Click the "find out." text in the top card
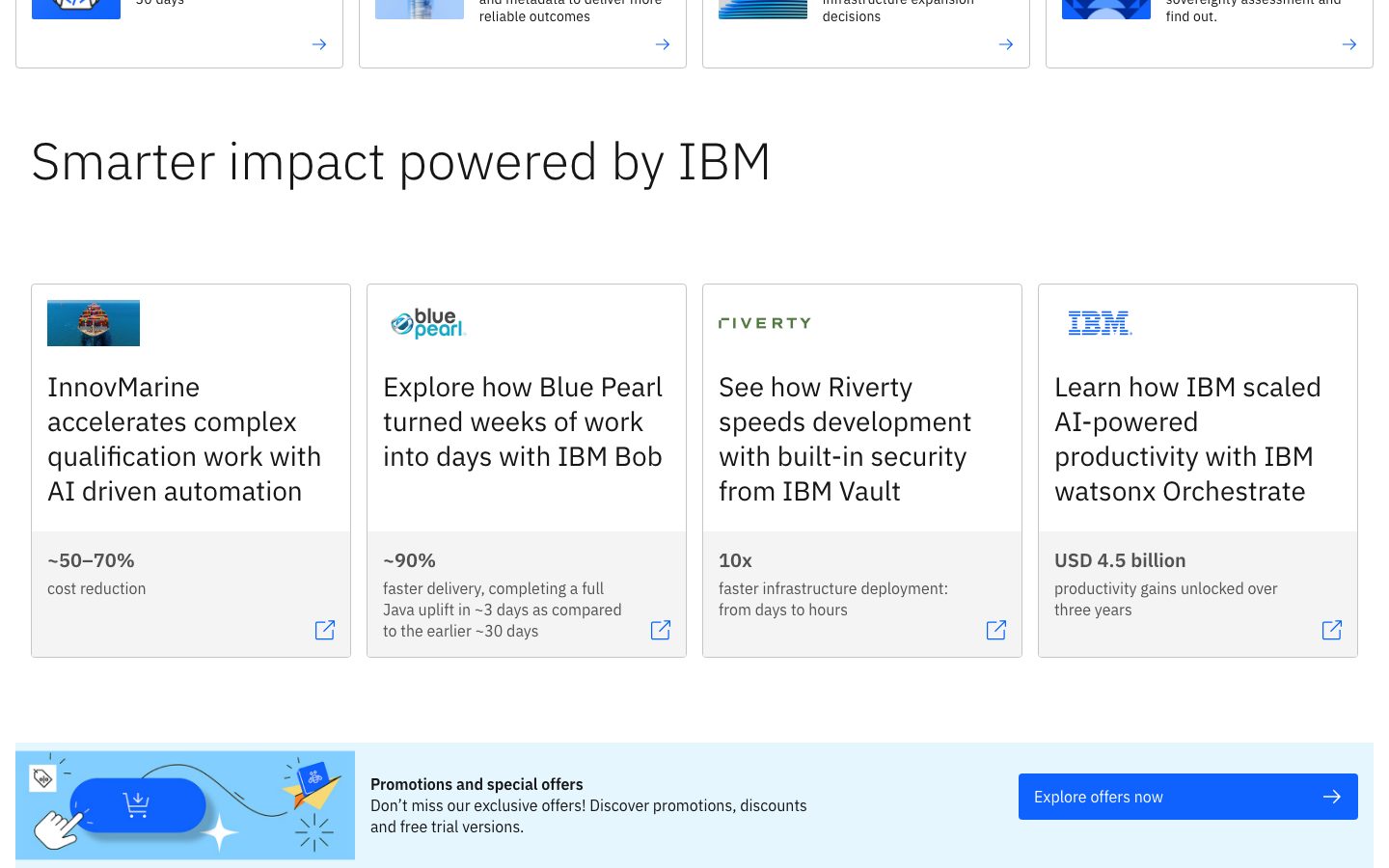The height and width of the screenshot is (868, 1389). tap(1191, 16)
